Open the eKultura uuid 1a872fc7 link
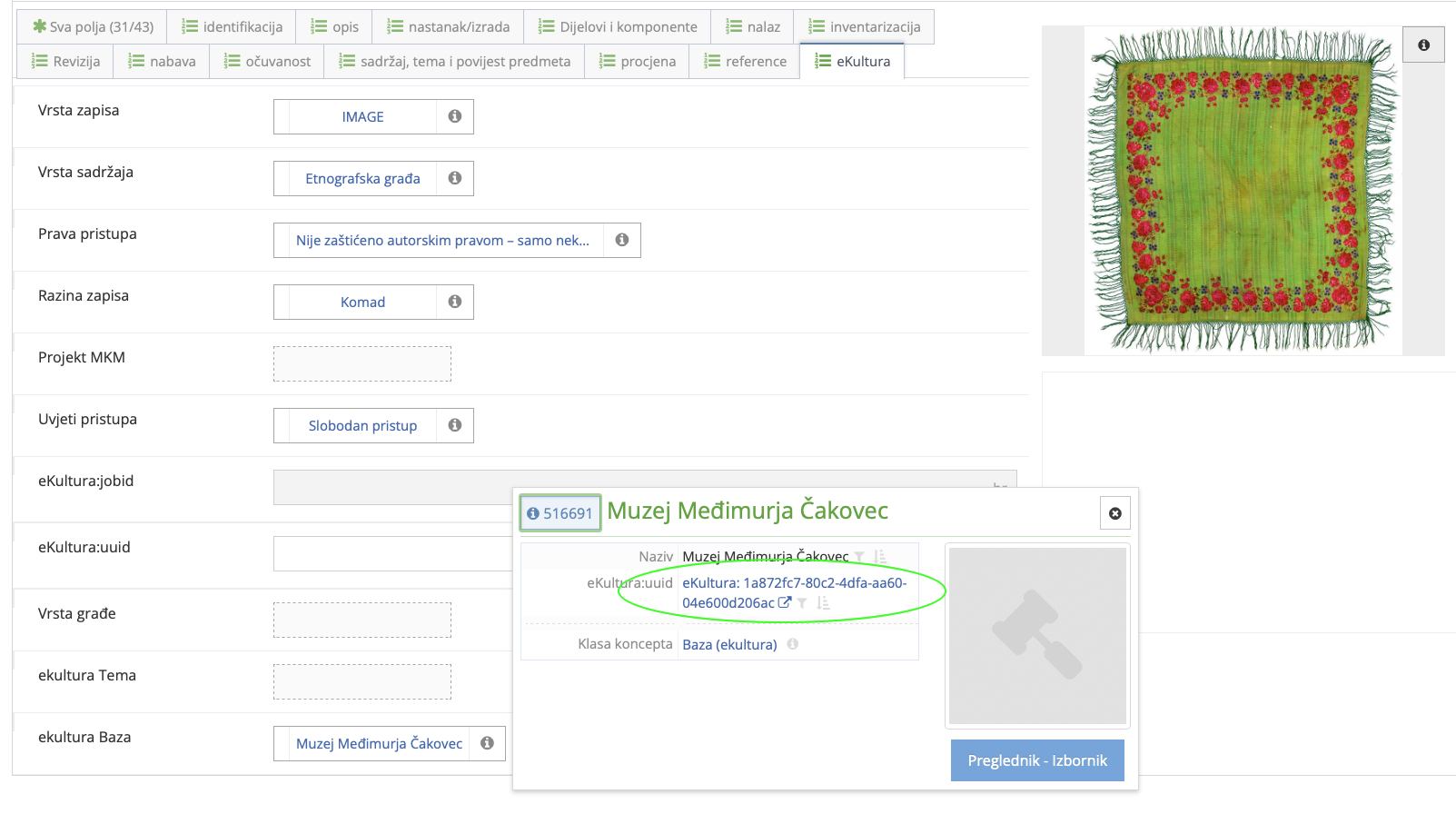Image resolution: width=1456 pixels, height=814 pixels. click(794, 592)
